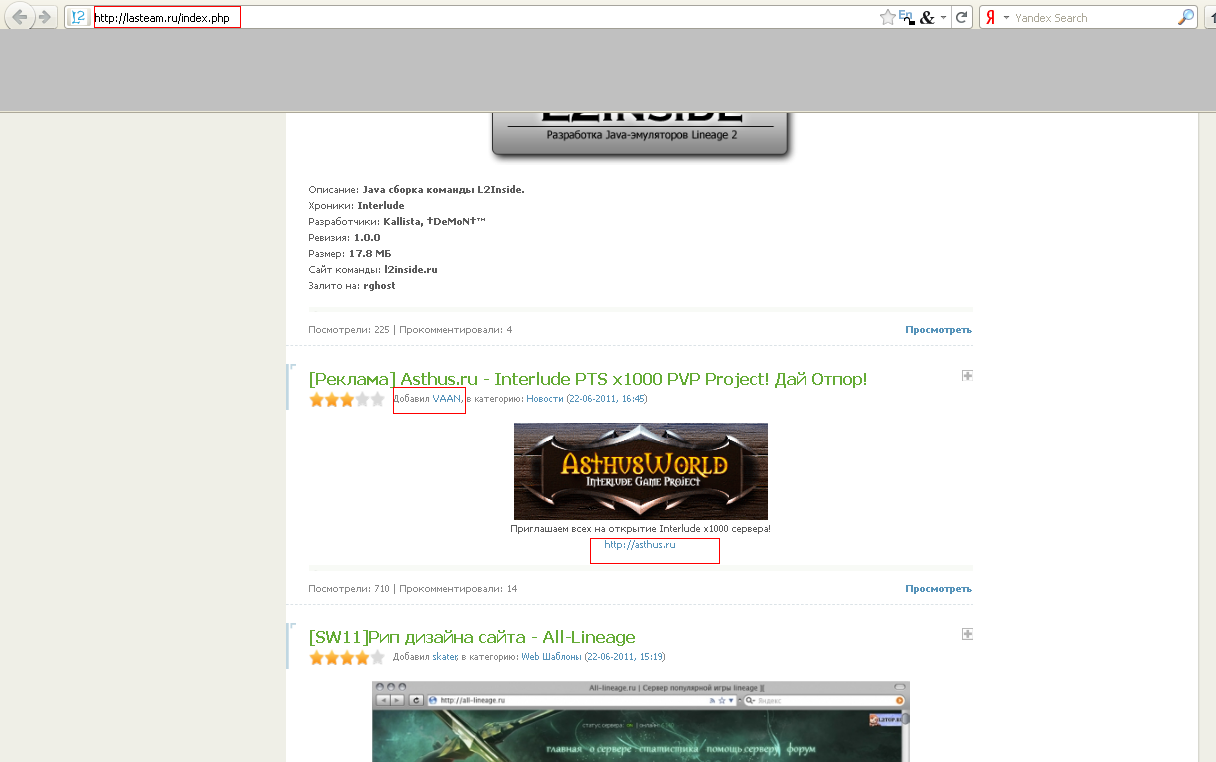This screenshot has height=762, width=1216.
Task: Follow the http://asthus.ru link
Action: 640,545
